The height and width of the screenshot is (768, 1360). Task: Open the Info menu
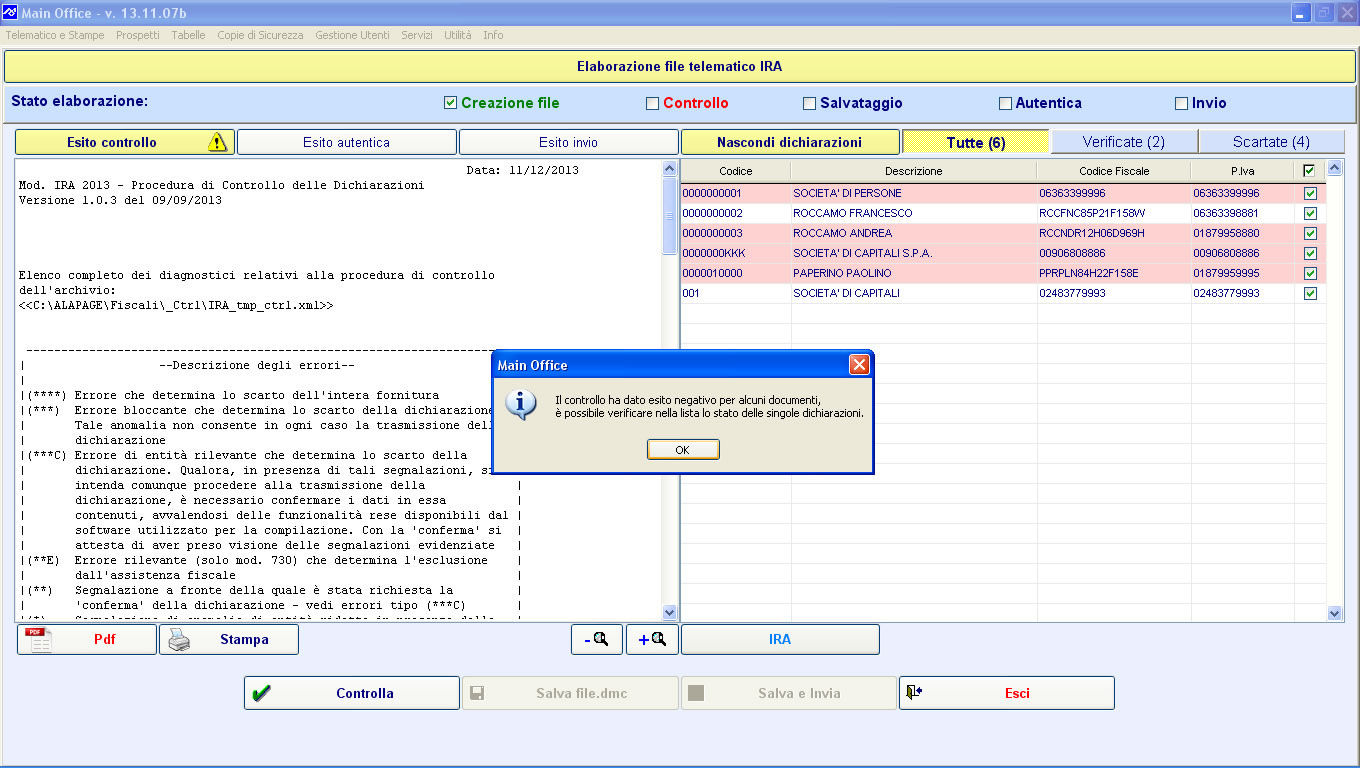click(493, 35)
